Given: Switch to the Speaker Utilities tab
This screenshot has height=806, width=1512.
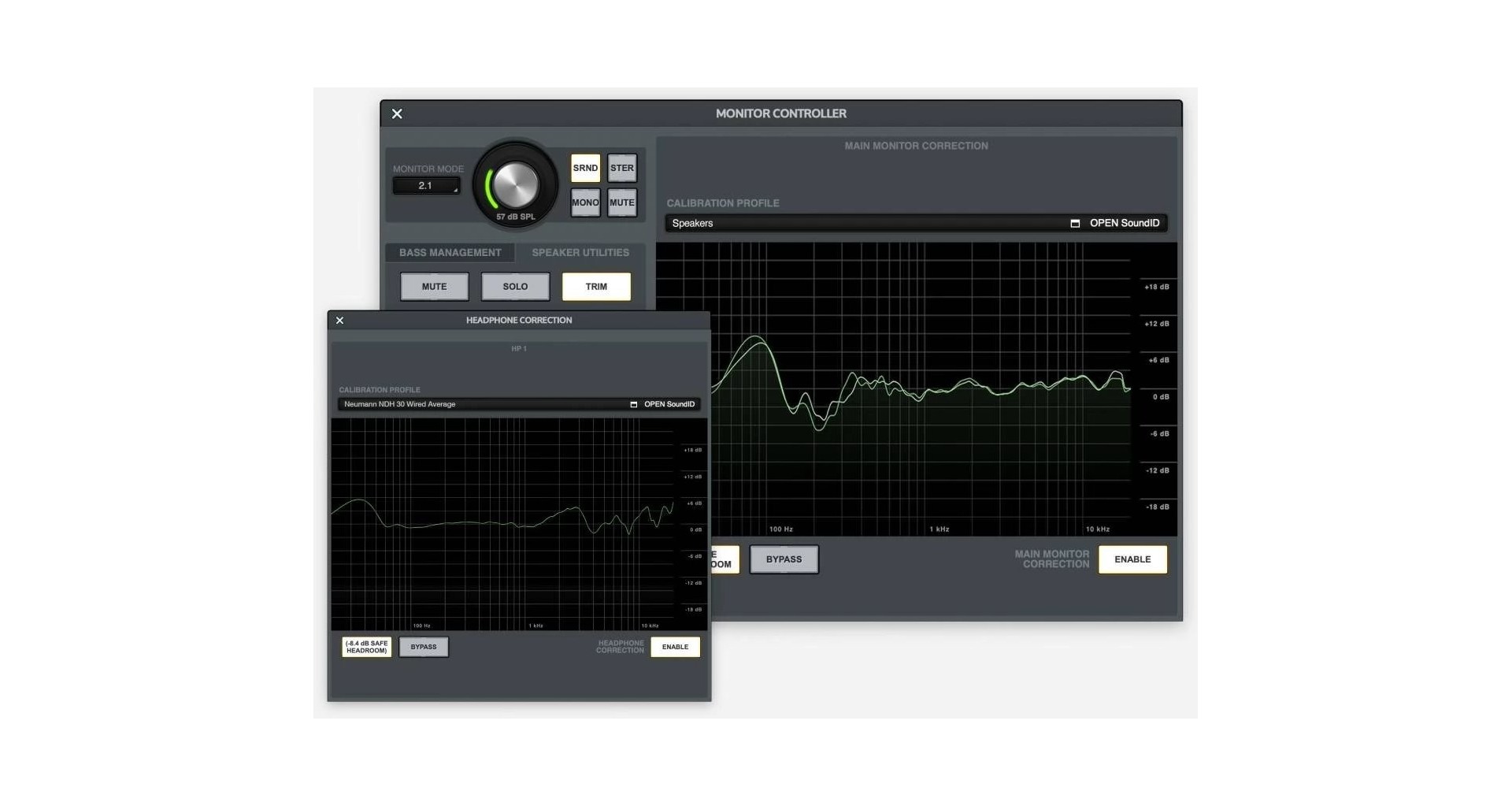Looking at the screenshot, I should pyautogui.click(x=580, y=253).
